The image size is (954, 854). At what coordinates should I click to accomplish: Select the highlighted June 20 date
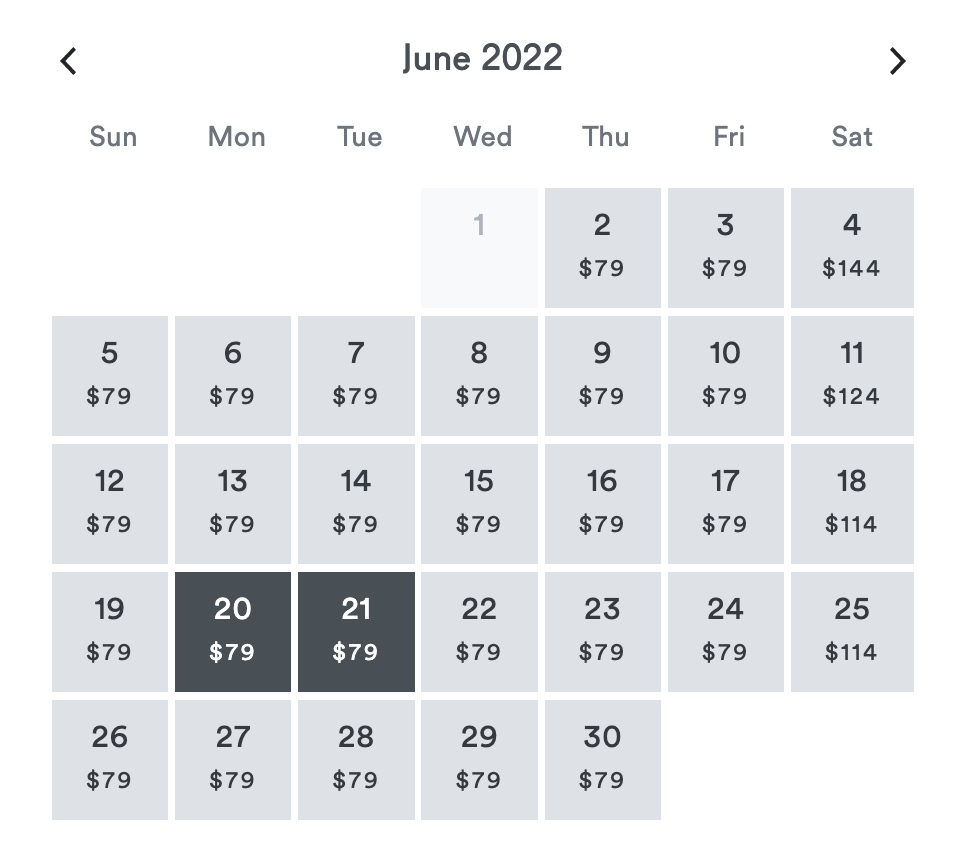pos(232,632)
